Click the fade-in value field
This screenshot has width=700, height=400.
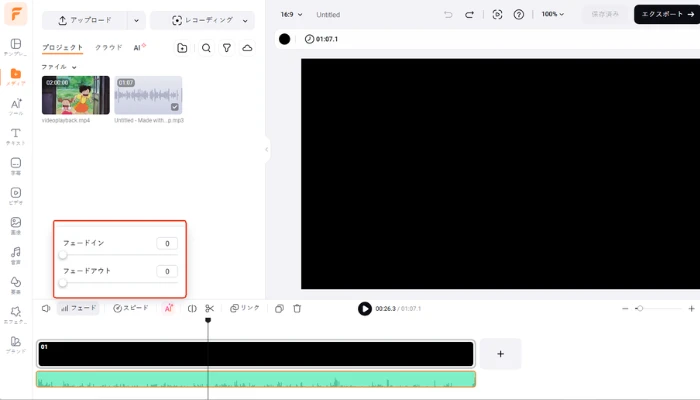[167, 243]
